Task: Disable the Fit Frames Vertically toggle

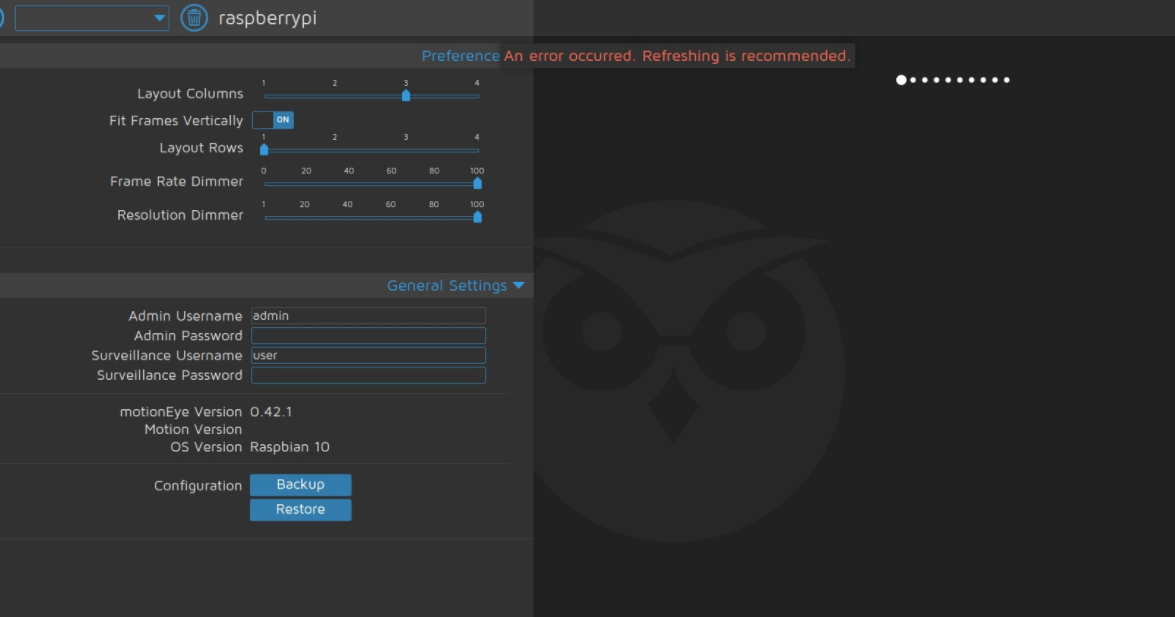Action: (x=271, y=120)
